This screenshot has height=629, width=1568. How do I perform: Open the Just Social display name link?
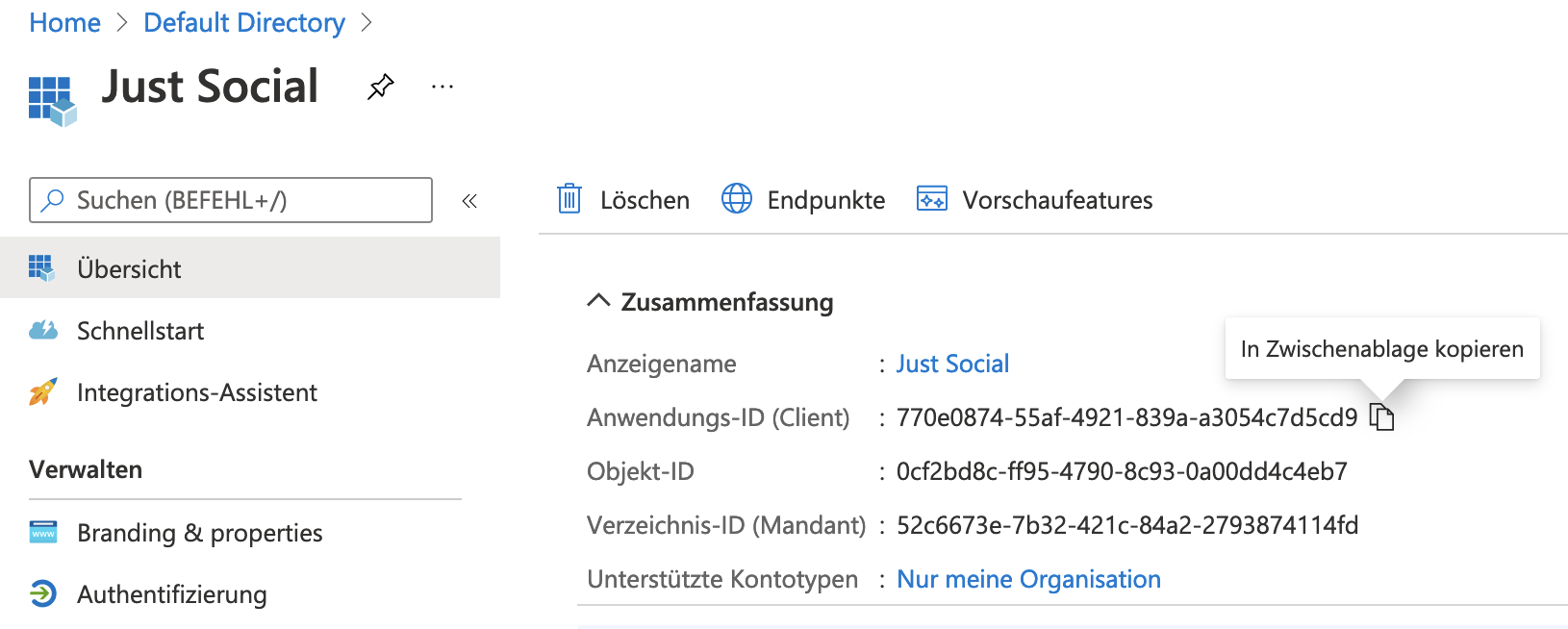tap(952, 364)
